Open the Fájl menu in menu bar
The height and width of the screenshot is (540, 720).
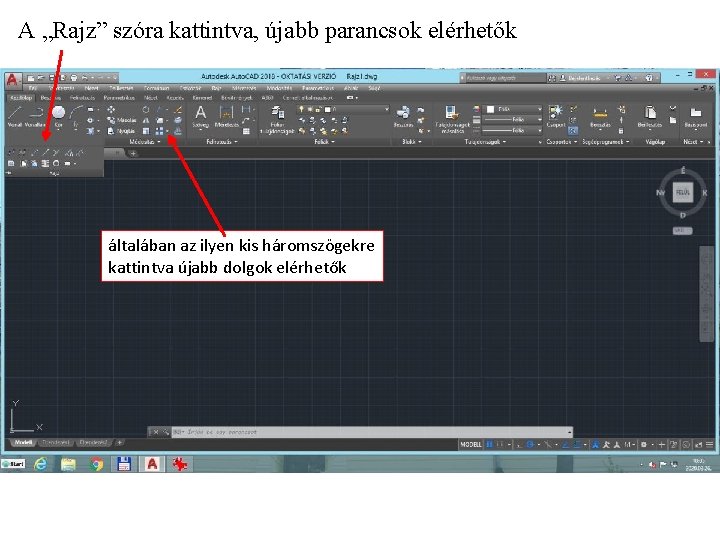(33, 88)
